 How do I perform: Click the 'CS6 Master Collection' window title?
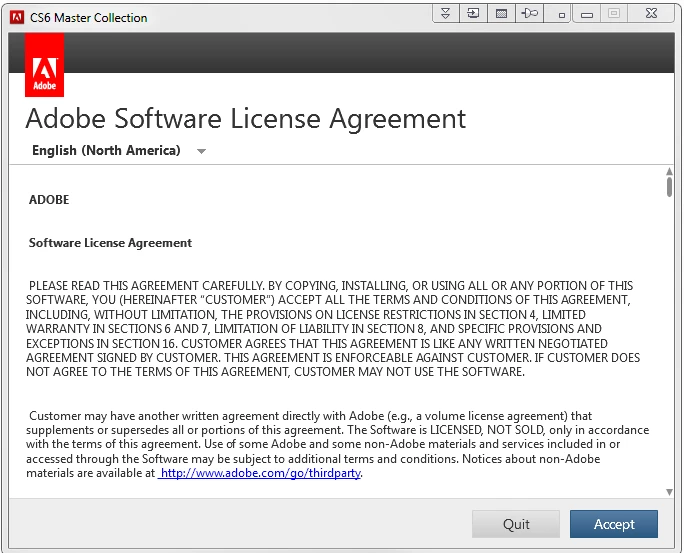[89, 18]
